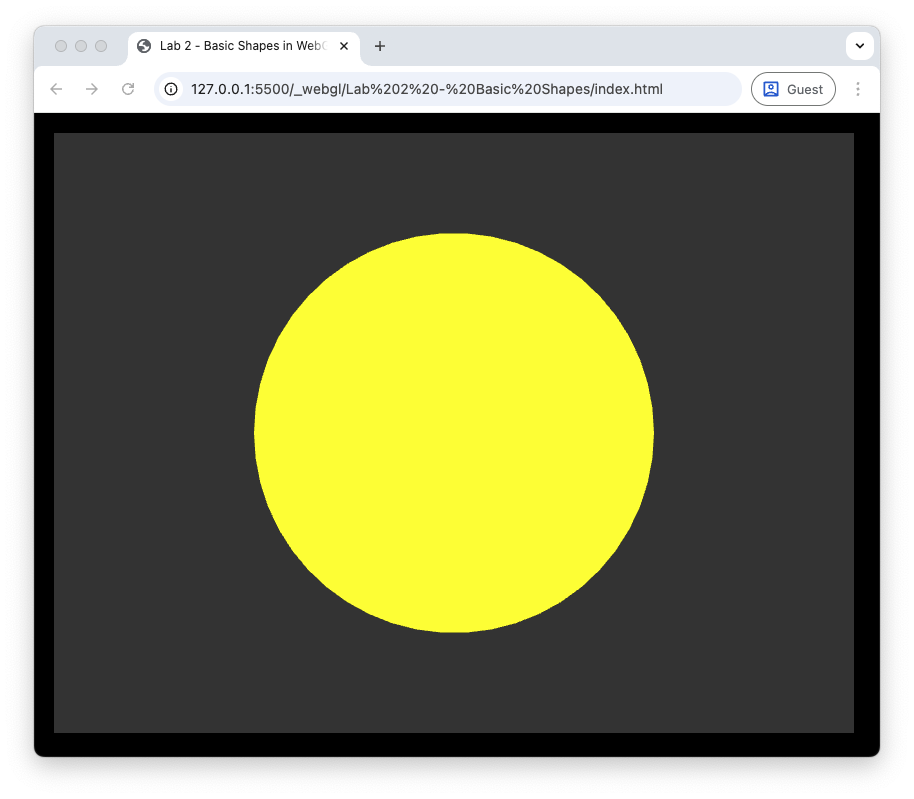Click dark gray canvas left of the circle
914x799 pixels.
pyautogui.click(x=150, y=433)
